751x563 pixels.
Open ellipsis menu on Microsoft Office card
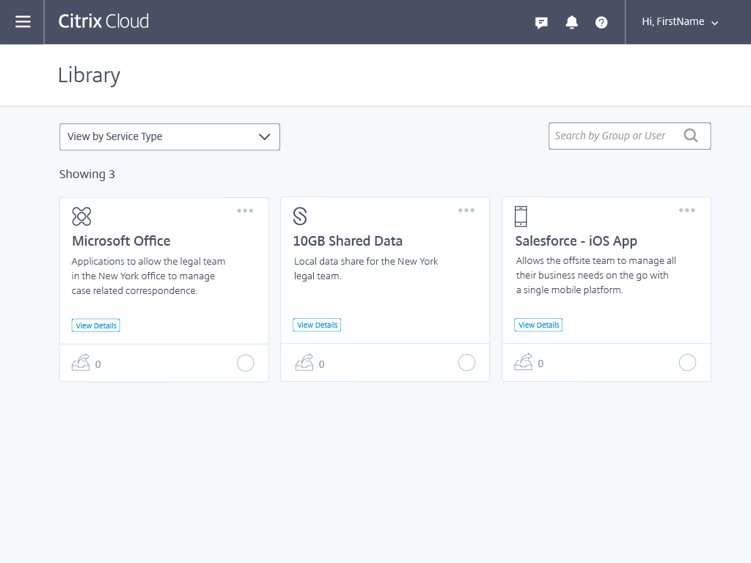click(x=245, y=211)
